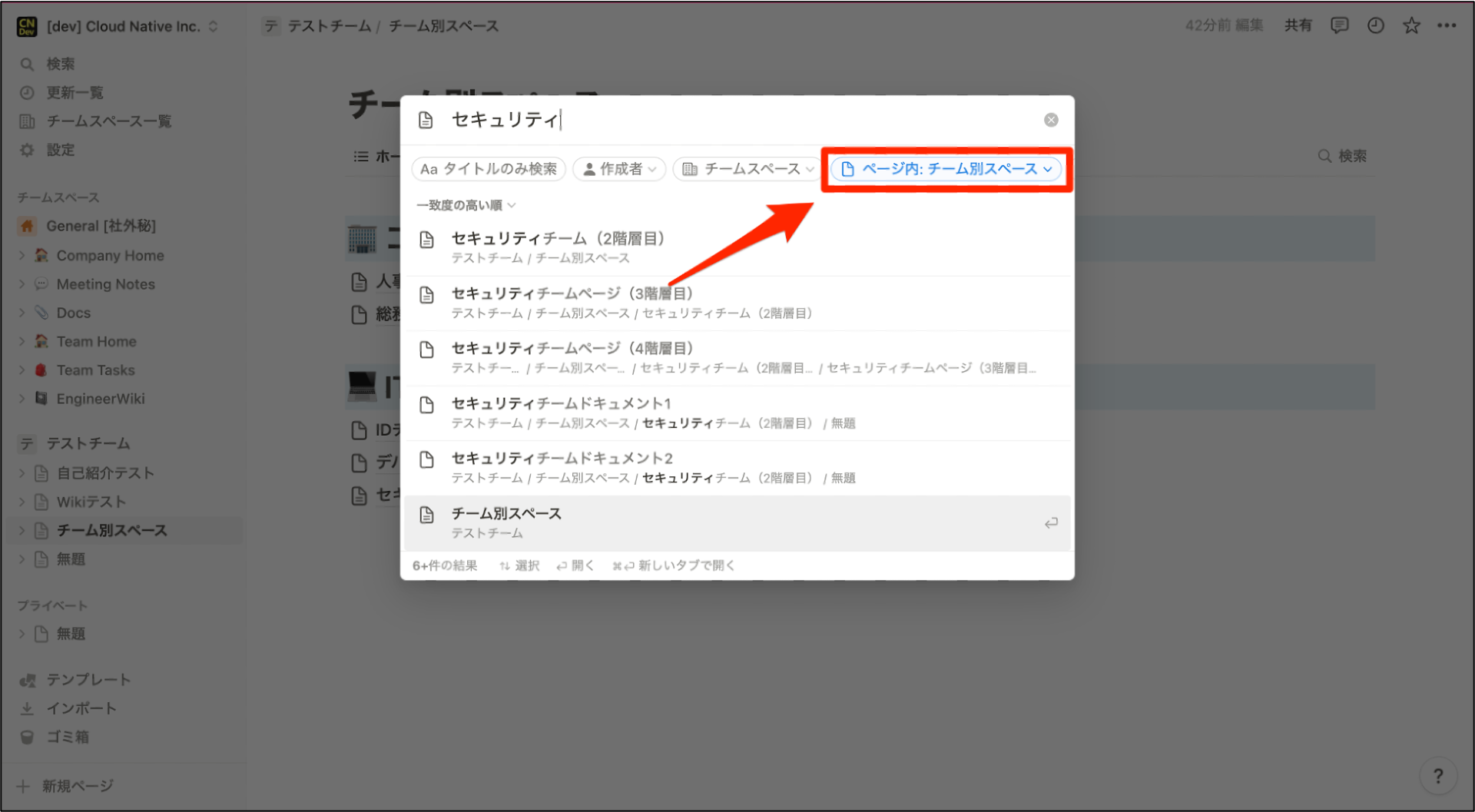Viewport: 1475px width, 812px height.
Task: Open the 作成者 filter dropdown
Action: [619, 169]
